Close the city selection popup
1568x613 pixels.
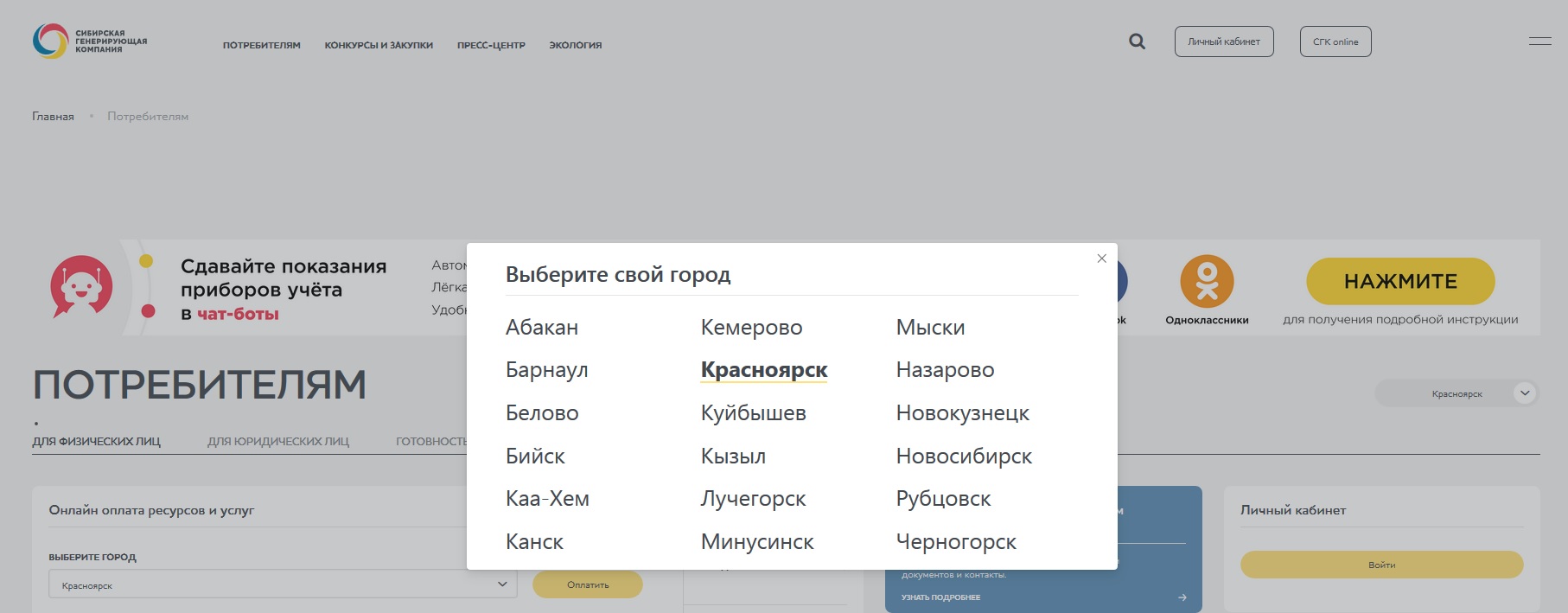(x=1101, y=259)
